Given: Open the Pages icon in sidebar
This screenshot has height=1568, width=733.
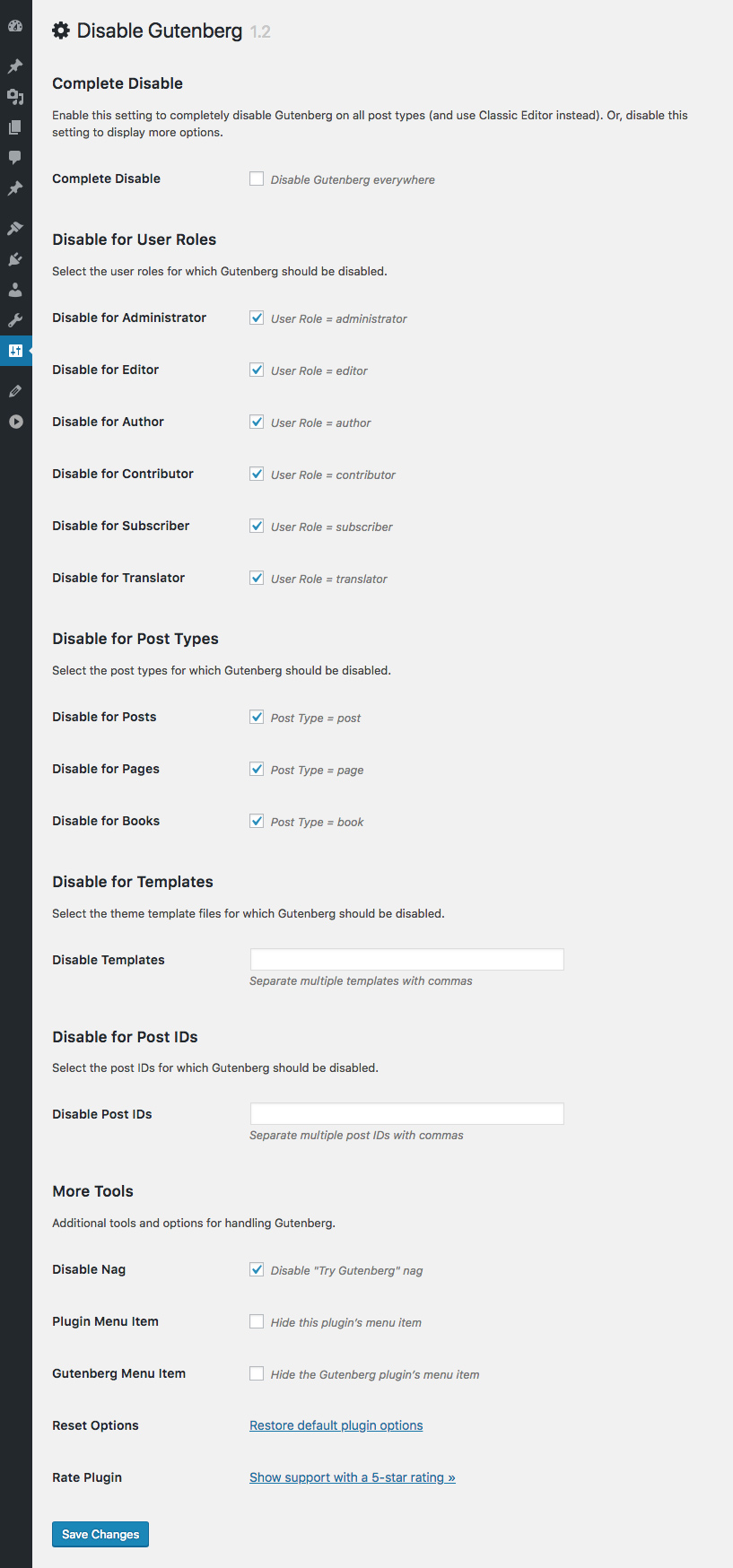Looking at the screenshot, I should coord(15,127).
